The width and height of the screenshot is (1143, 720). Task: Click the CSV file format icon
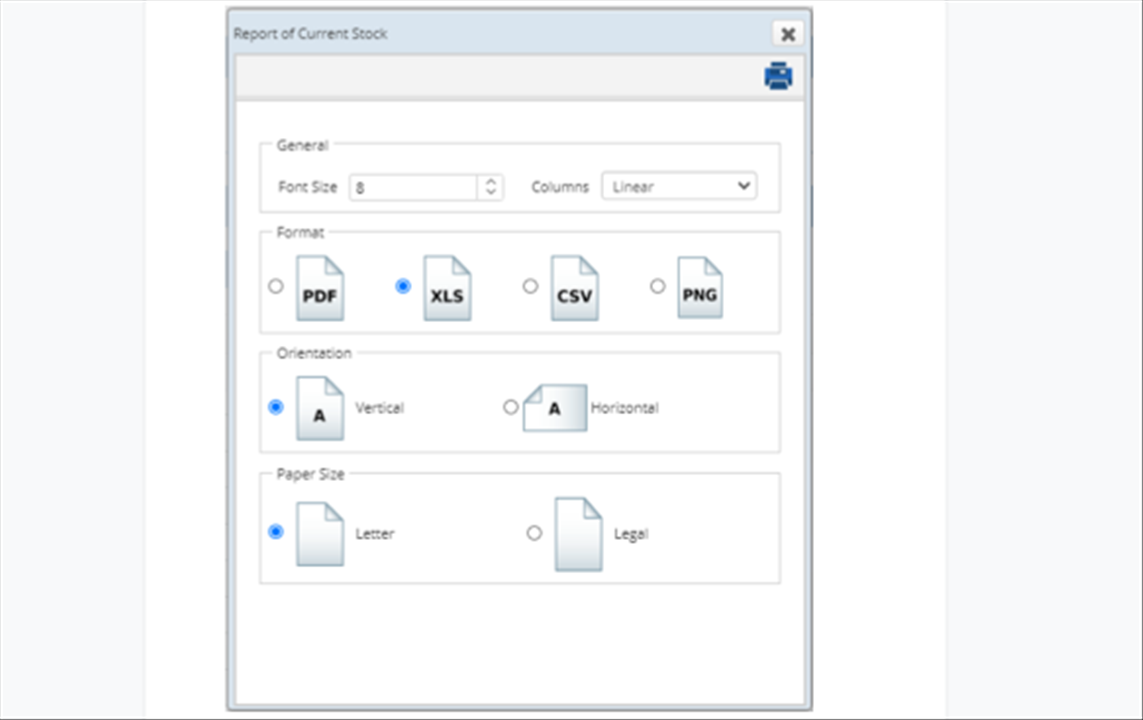(x=574, y=289)
